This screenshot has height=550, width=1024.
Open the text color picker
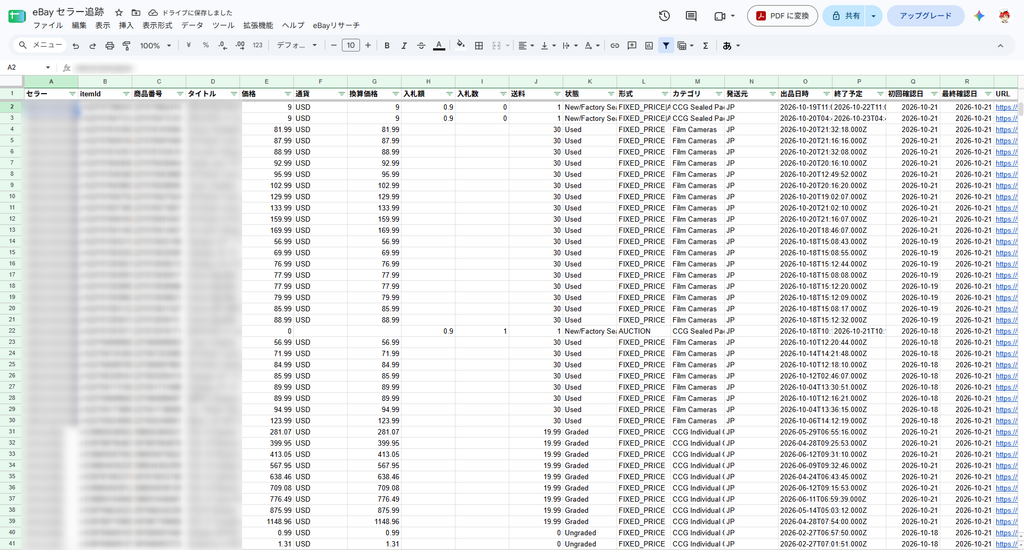(439, 46)
